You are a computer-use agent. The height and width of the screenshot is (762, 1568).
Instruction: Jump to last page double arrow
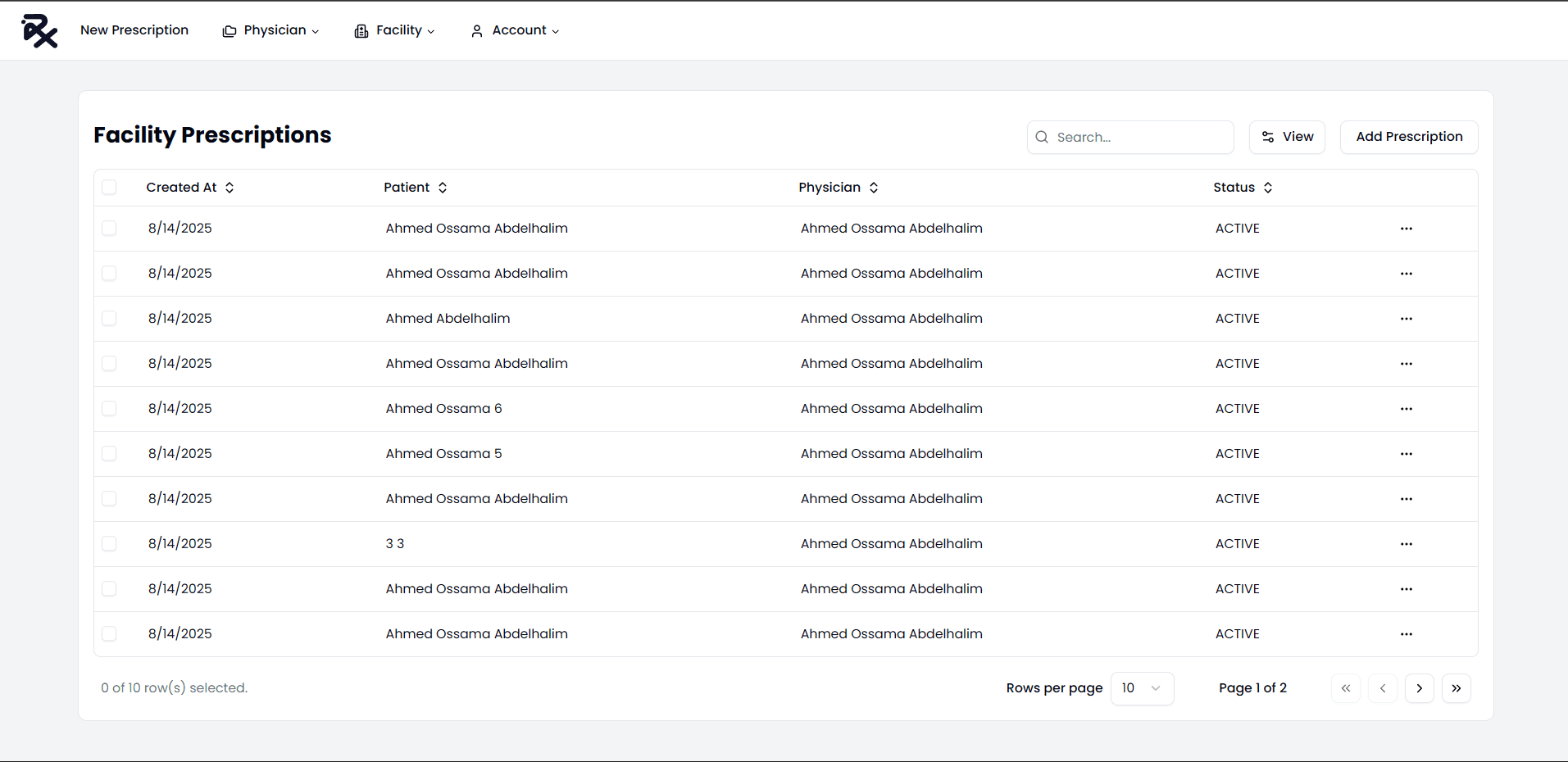pos(1456,688)
